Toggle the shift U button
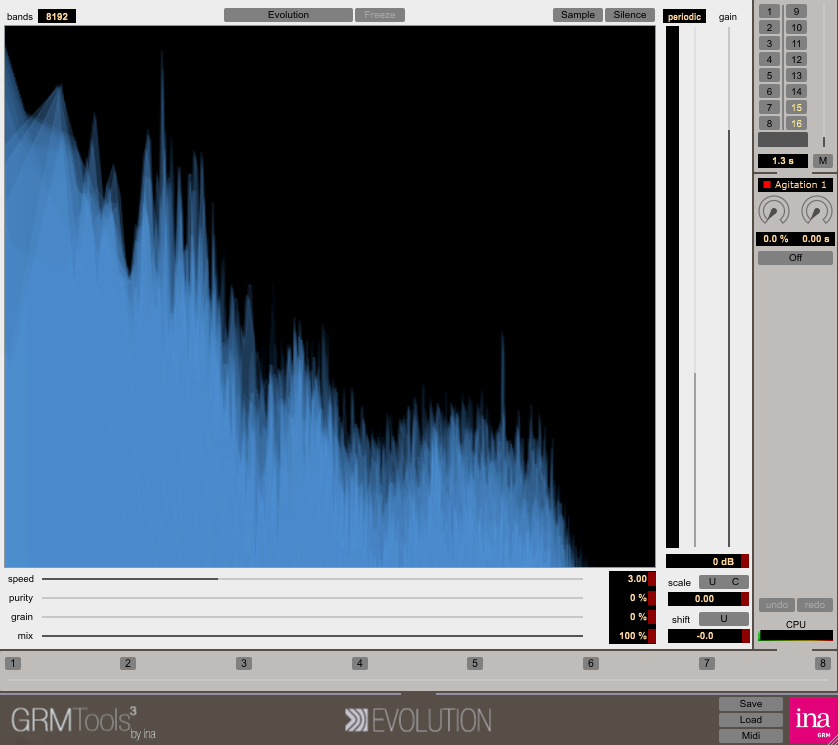 click(x=724, y=619)
